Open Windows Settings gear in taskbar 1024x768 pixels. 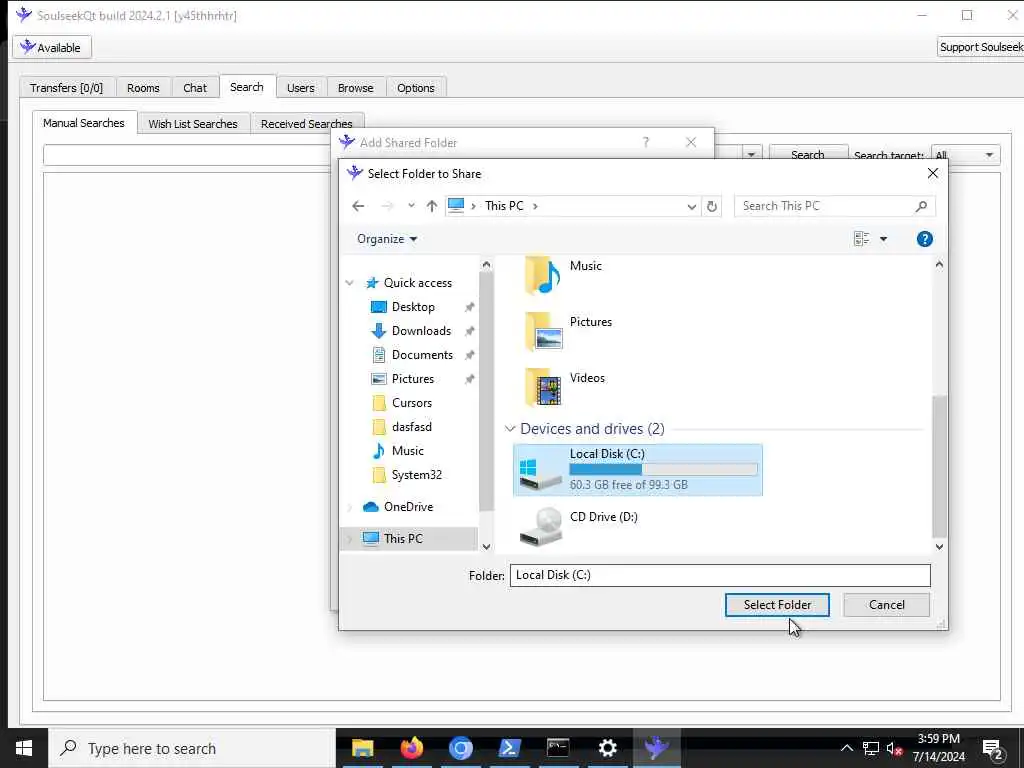click(x=607, y=748)
